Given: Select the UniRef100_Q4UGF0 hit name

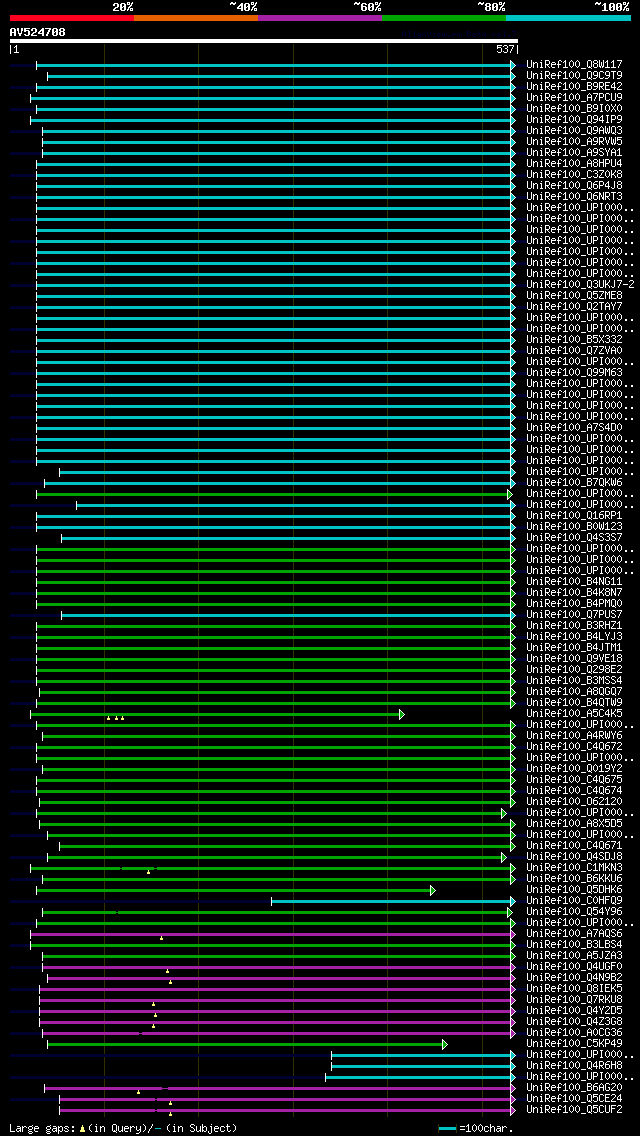Looking at the screenshot, I should [574, 967].
